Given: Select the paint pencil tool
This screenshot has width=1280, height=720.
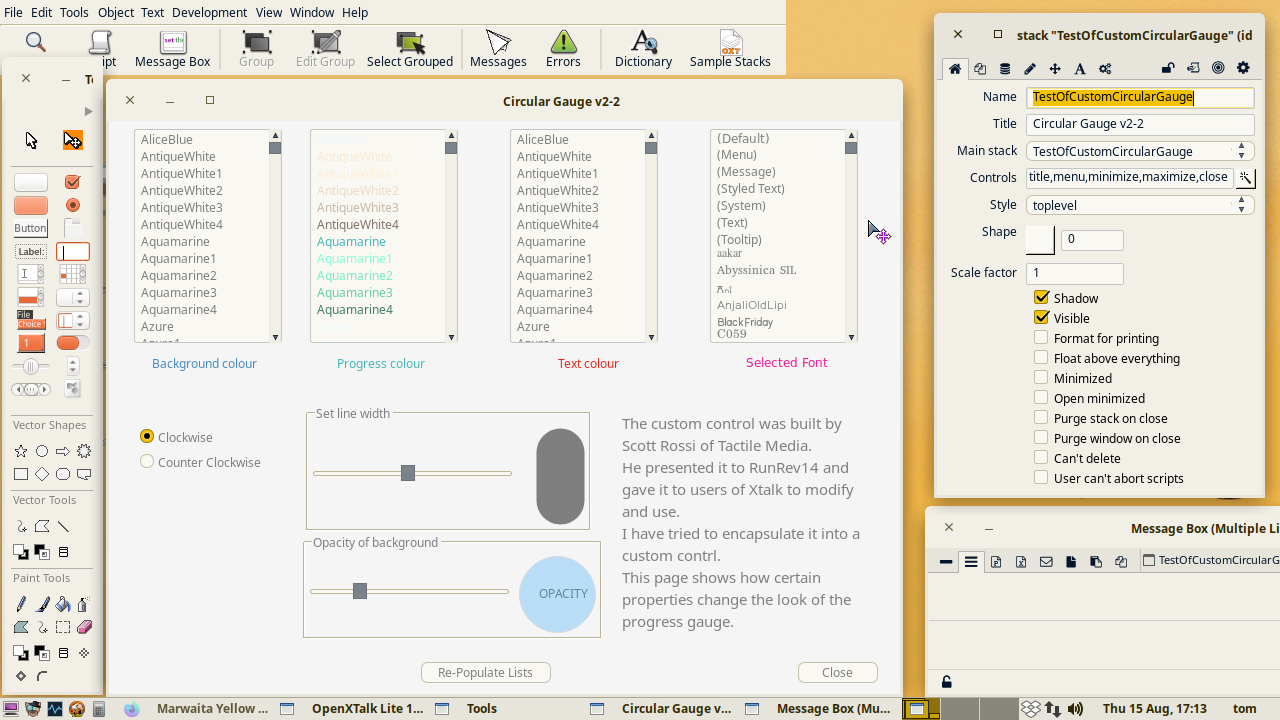Looking at the screenshot, I should coord(21,604).
